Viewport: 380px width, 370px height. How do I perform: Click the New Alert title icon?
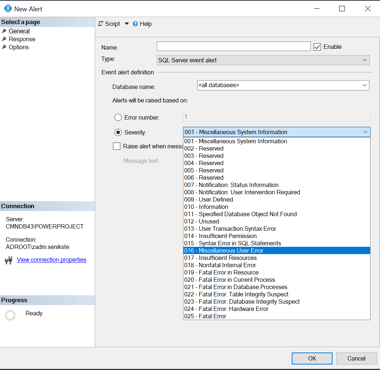(x=8, y=9)
